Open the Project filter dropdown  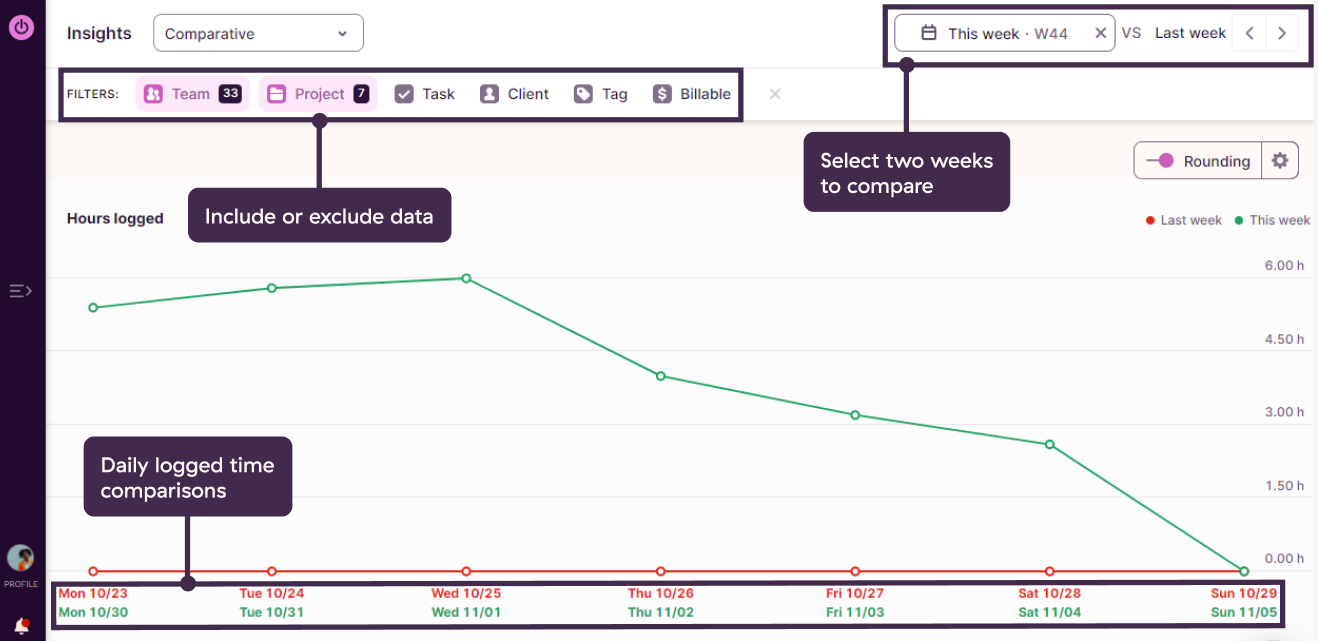tap(318, 94)
